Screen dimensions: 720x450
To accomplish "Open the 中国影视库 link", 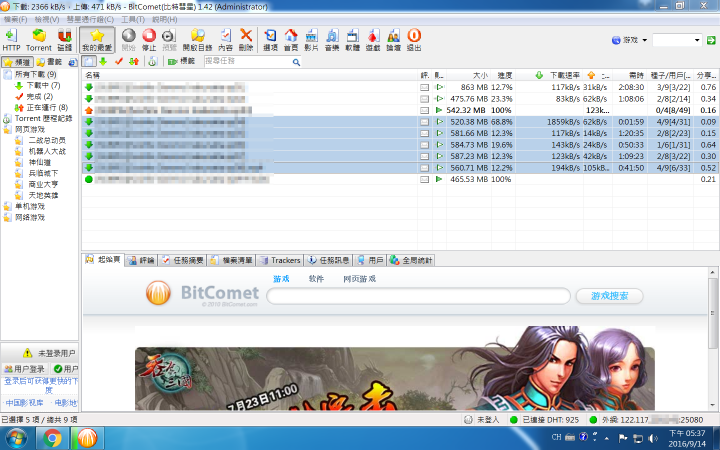I will (24, 403).
